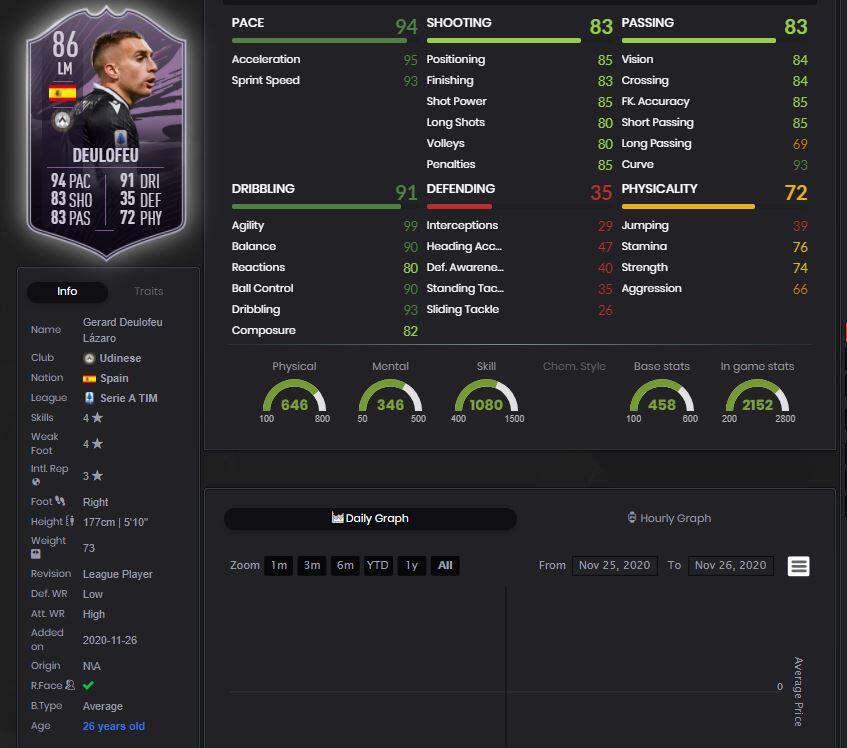The image size is (847, 748).
Task: Switch to the Traits tab
Action: (x=149, y=291)
